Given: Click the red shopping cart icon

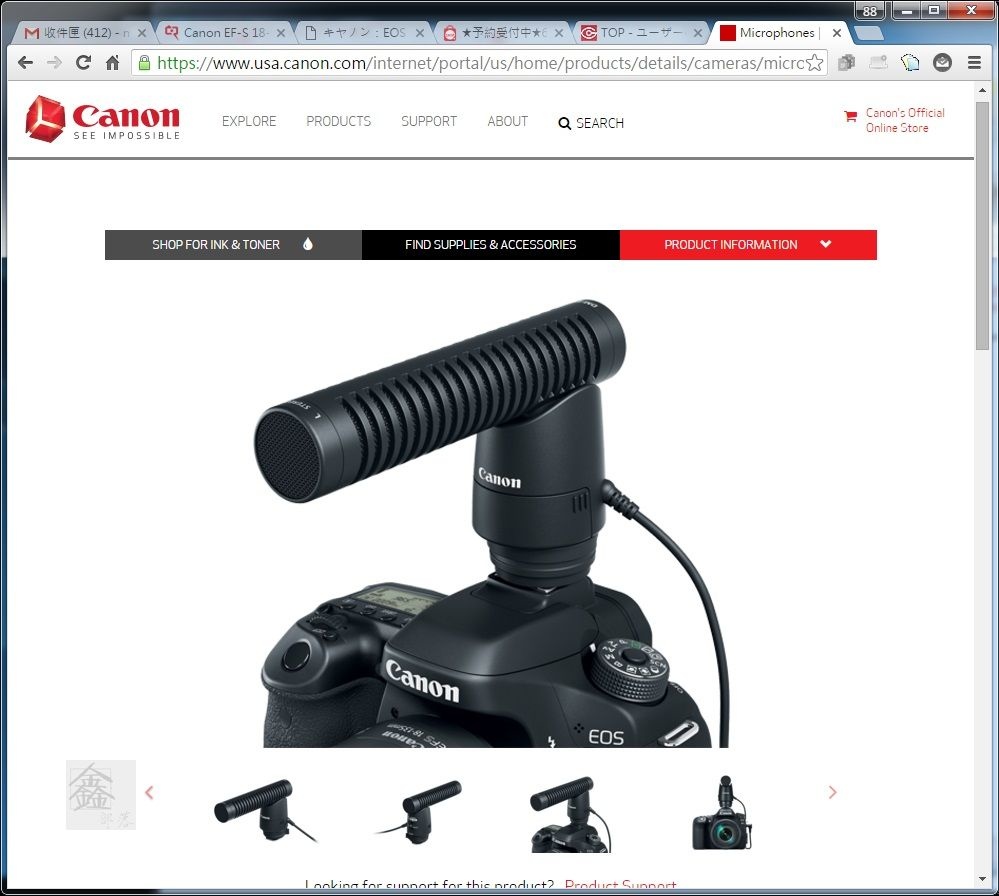Looking at the screenshot, I should [851, 116].
